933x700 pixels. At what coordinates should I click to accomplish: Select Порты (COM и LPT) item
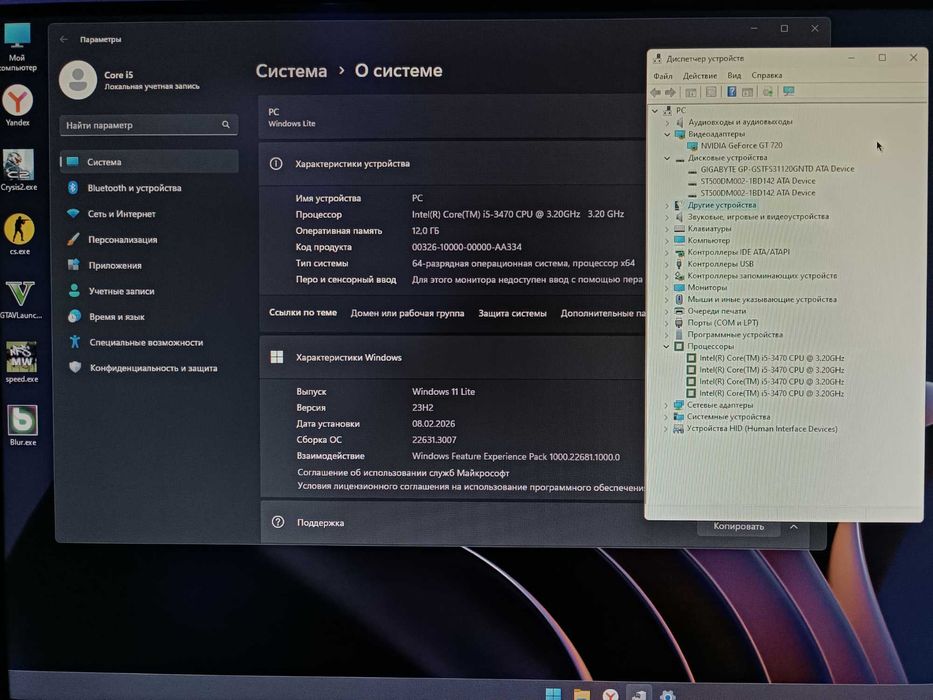pyautogui.click(x=722, y=323)
